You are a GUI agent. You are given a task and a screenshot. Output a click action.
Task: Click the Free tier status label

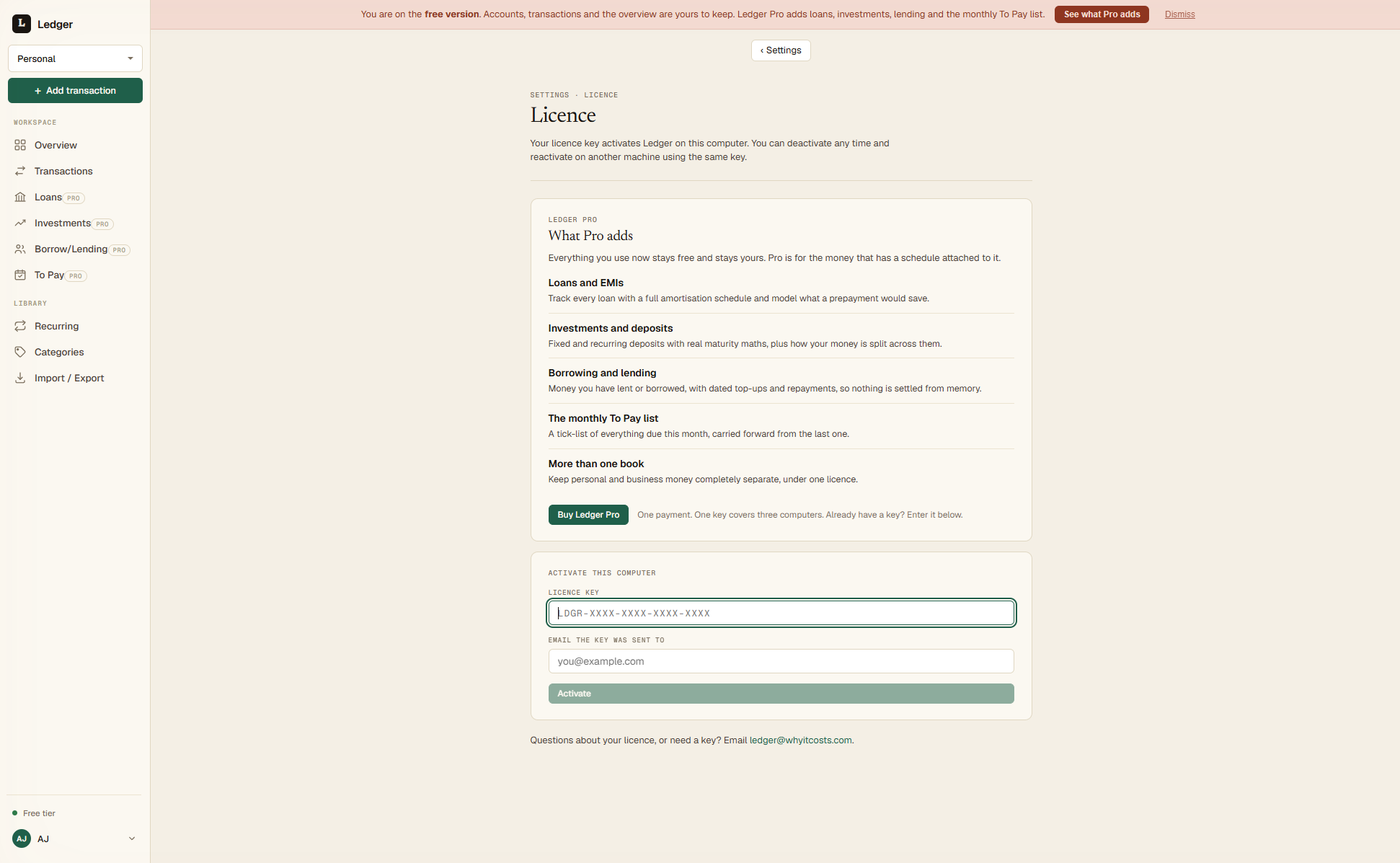point(39,814)
